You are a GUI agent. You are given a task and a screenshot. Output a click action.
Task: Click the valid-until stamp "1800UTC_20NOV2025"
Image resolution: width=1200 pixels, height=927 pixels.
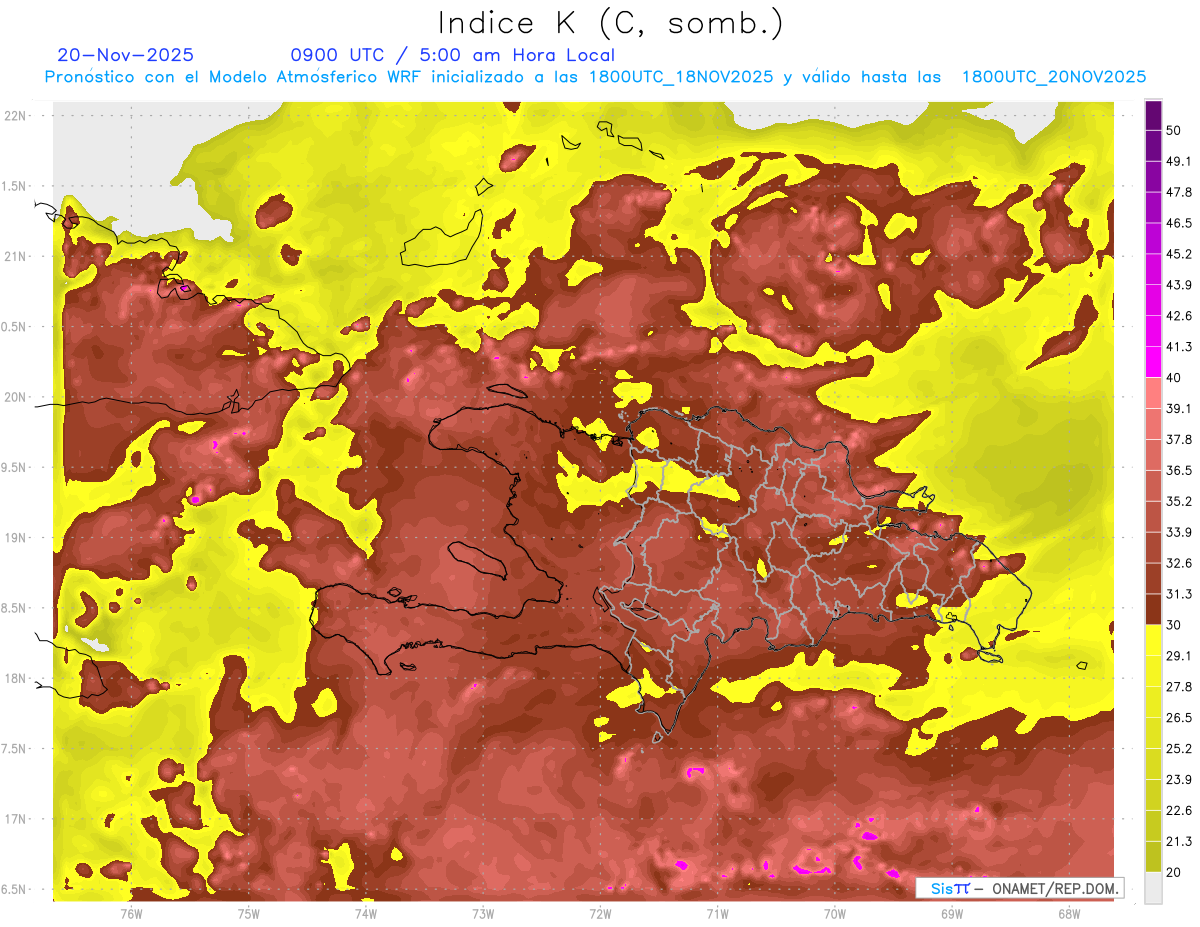(x=1053, y=77)
